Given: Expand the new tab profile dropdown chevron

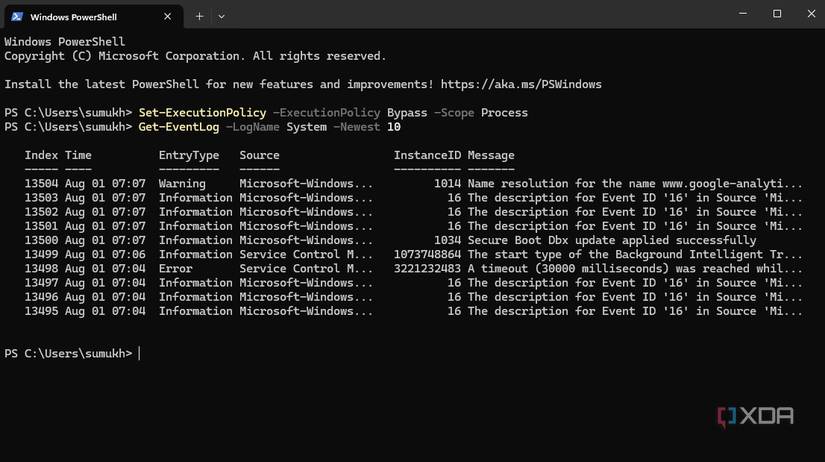Looking at the screenshot, I should [221, 16].
